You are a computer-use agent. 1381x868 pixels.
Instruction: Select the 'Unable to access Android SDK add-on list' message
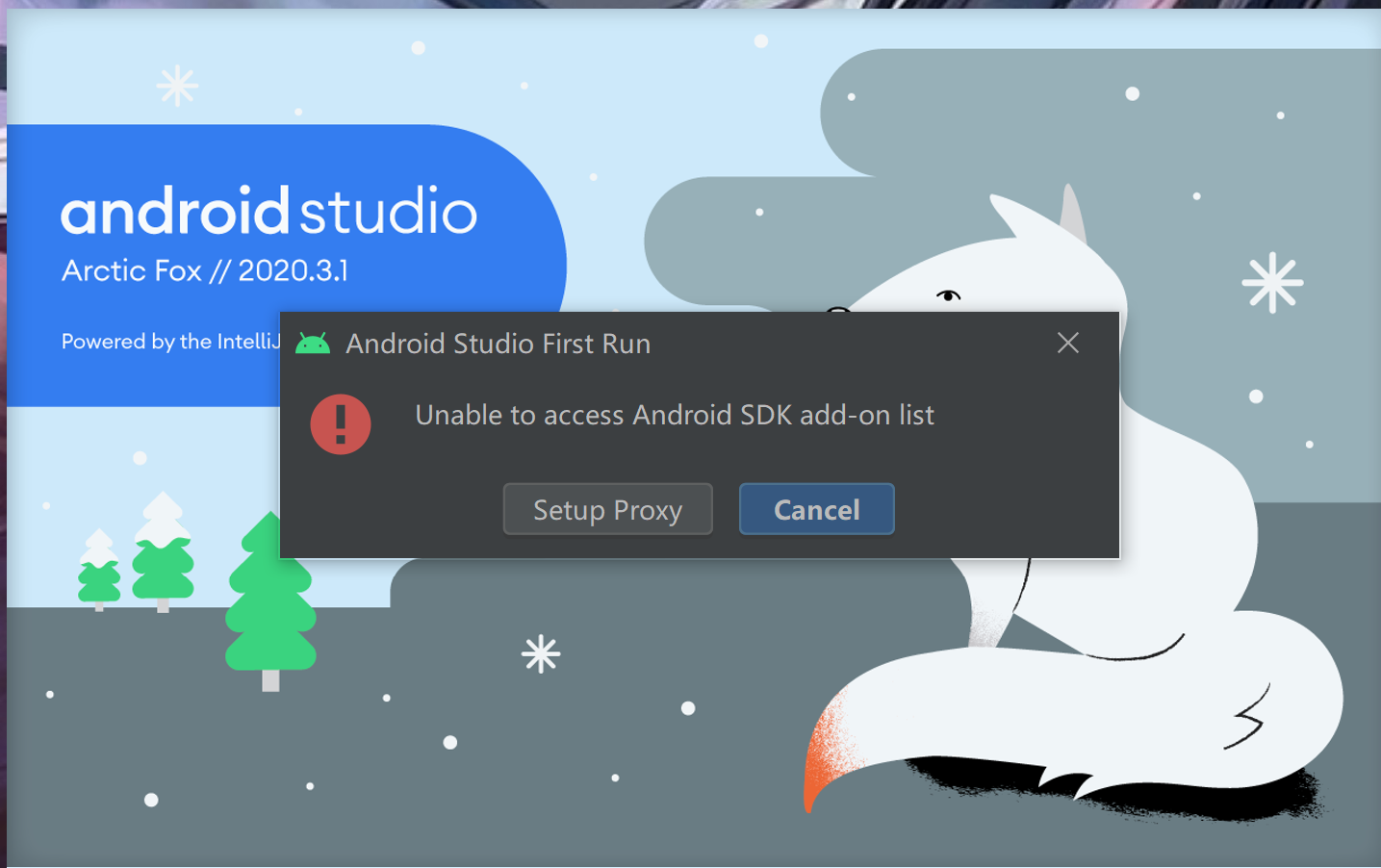pos(675,415)
